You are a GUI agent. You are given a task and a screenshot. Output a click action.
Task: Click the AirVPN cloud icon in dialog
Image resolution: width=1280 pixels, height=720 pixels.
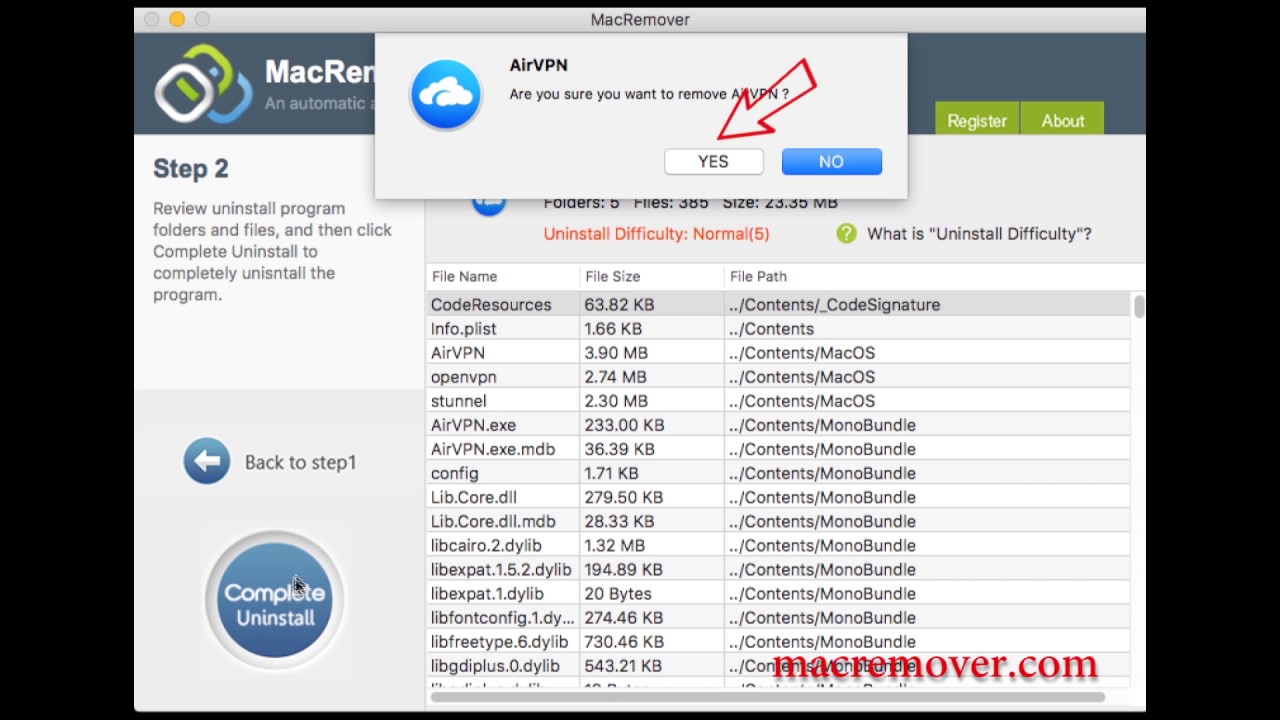click(x=446, y=94)
